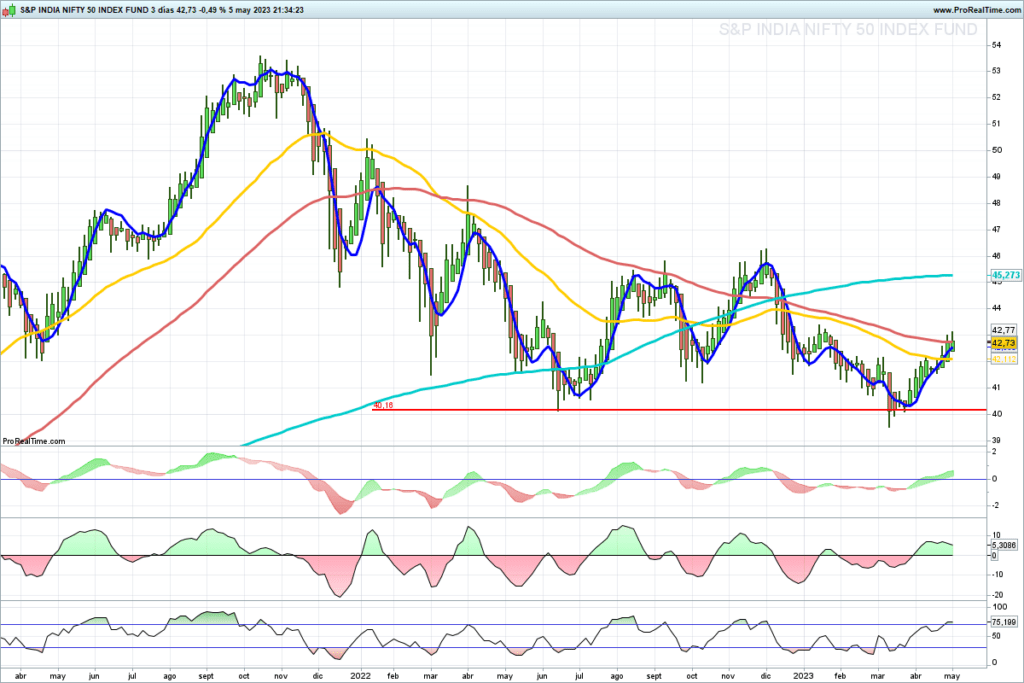
Task: Click the candlestick chart icon beside the title
Action: click(9, 10)
